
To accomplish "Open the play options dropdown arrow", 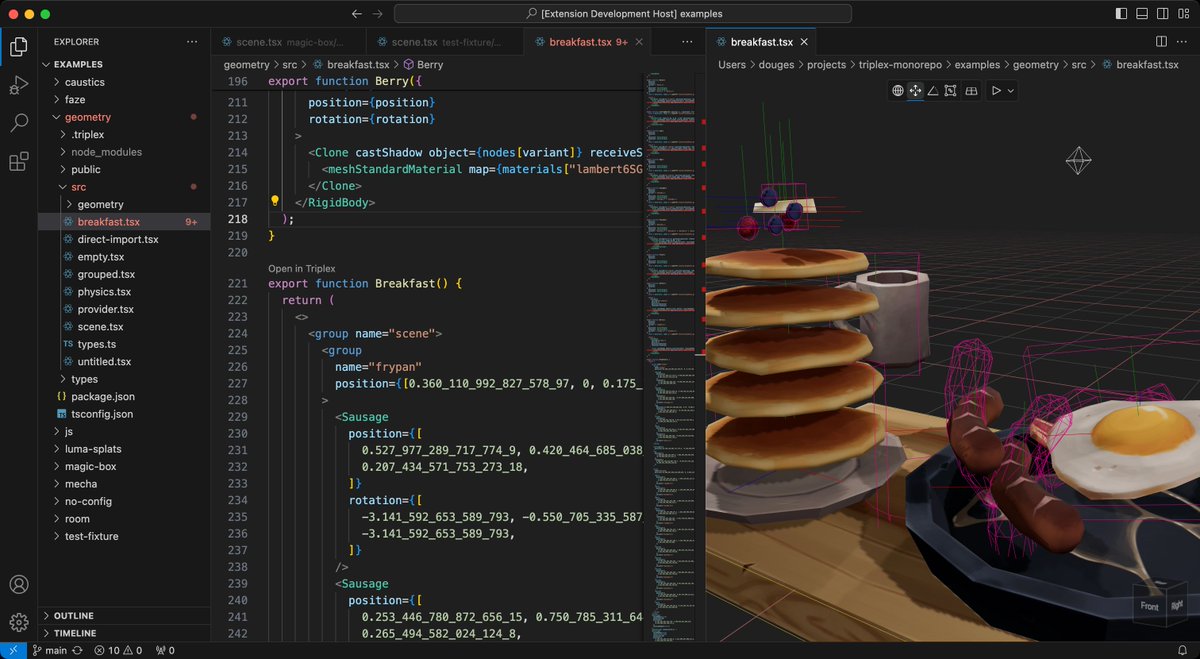I will point(1011,91).
